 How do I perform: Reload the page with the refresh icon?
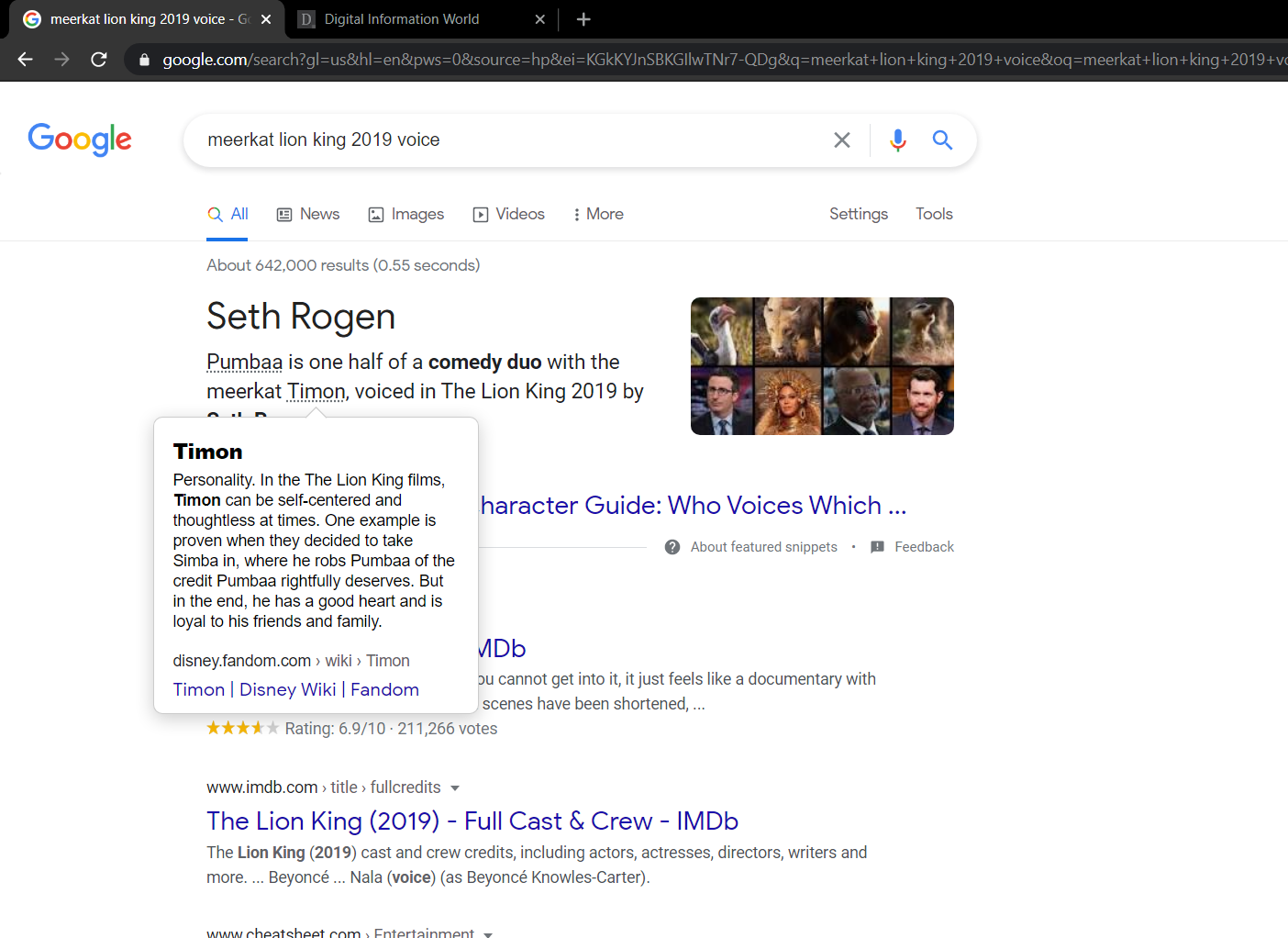99,60
